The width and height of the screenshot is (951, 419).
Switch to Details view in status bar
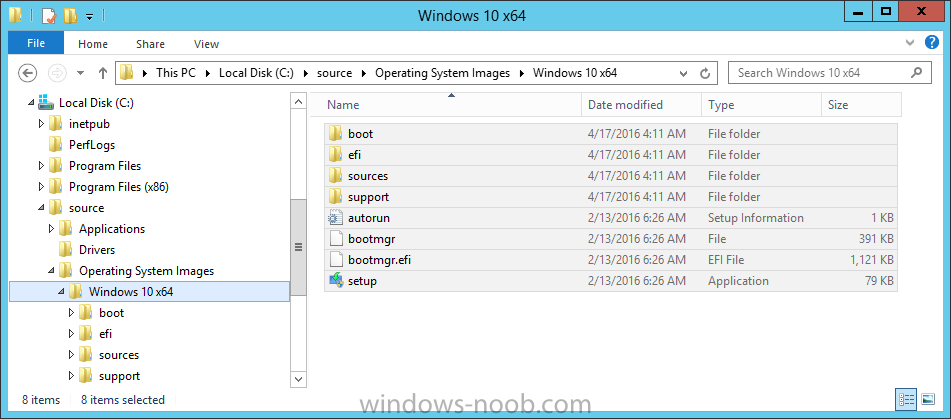[x=907, y=399]
